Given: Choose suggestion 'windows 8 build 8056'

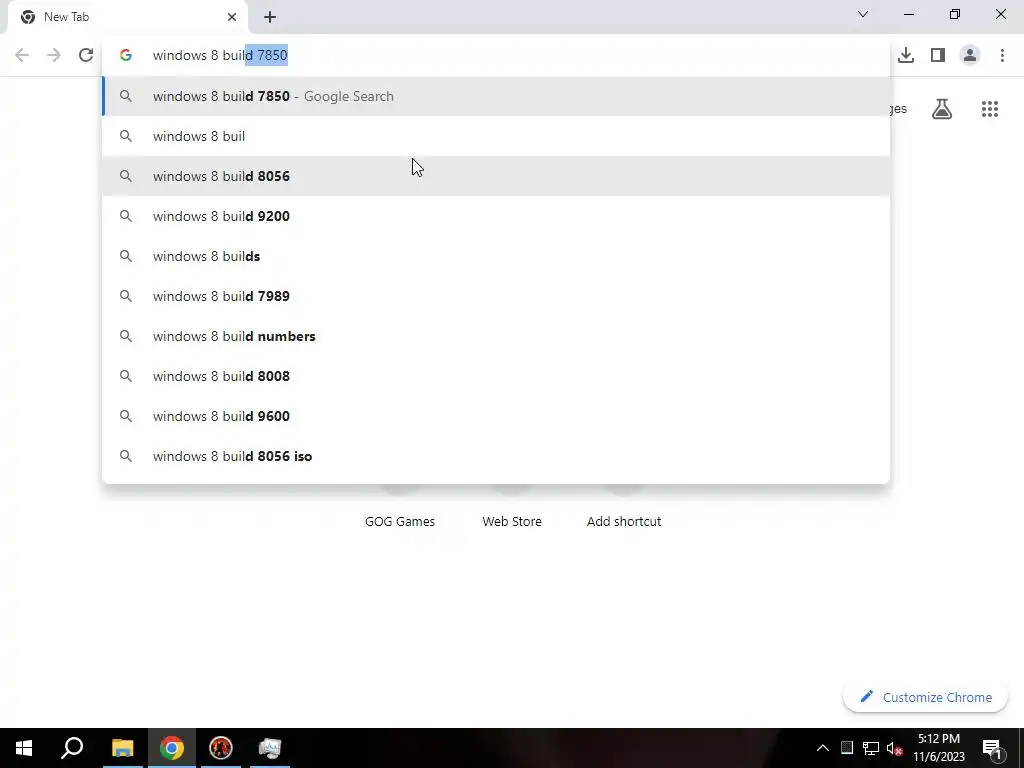Looking at the screenshot, I should click(x=496, y=176).
